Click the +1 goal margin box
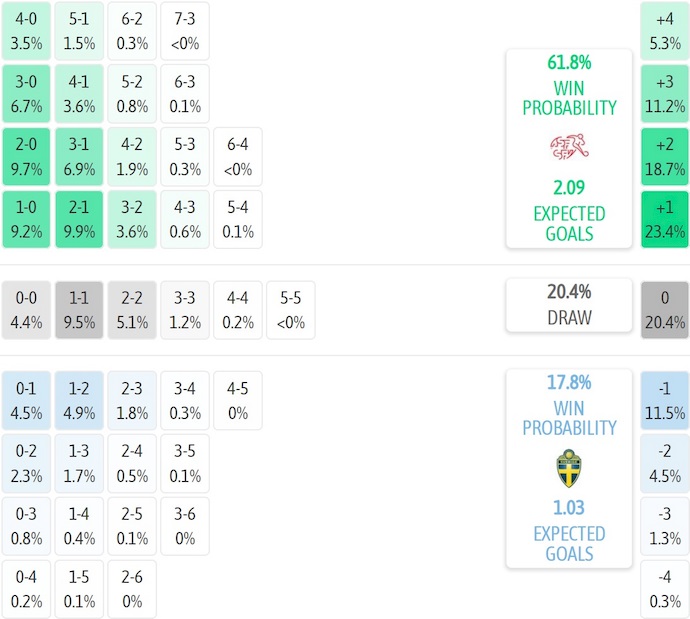 tap(664, 220)
